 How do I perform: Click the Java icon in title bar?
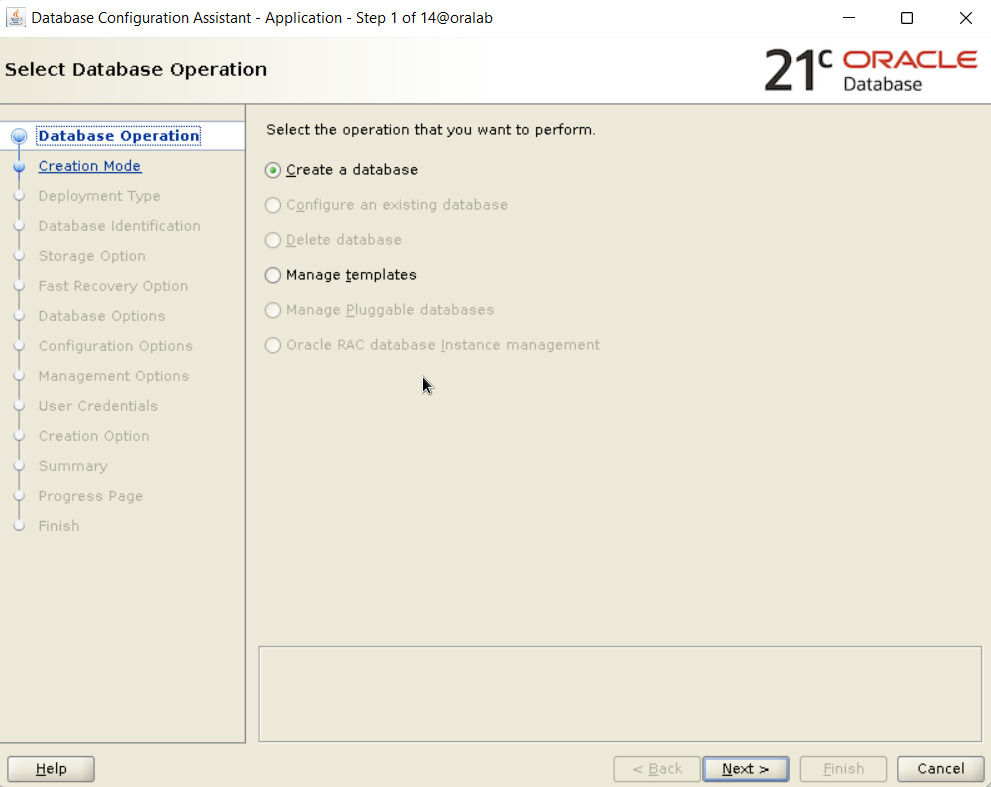coord(16,18)
